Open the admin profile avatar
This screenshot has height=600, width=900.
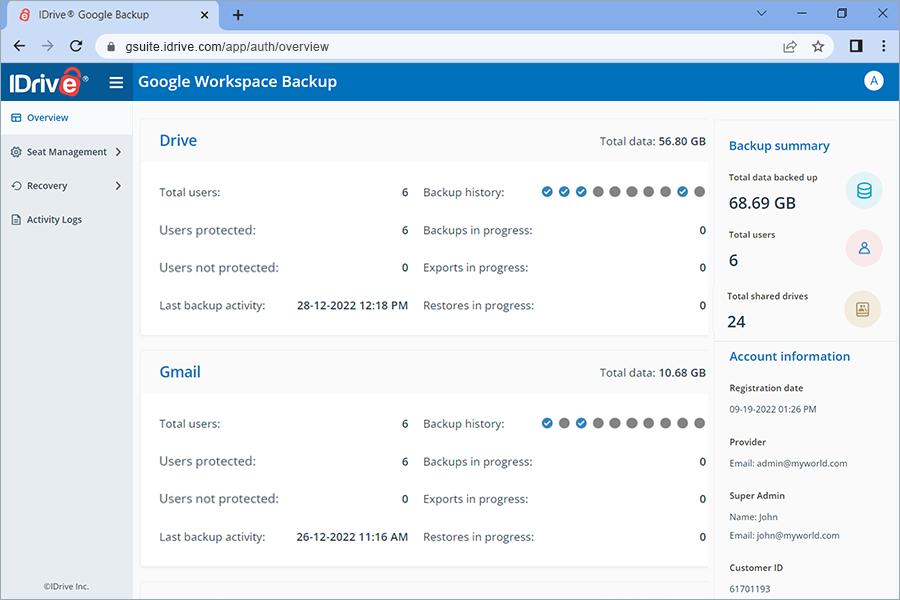click(x=874, y=81)
